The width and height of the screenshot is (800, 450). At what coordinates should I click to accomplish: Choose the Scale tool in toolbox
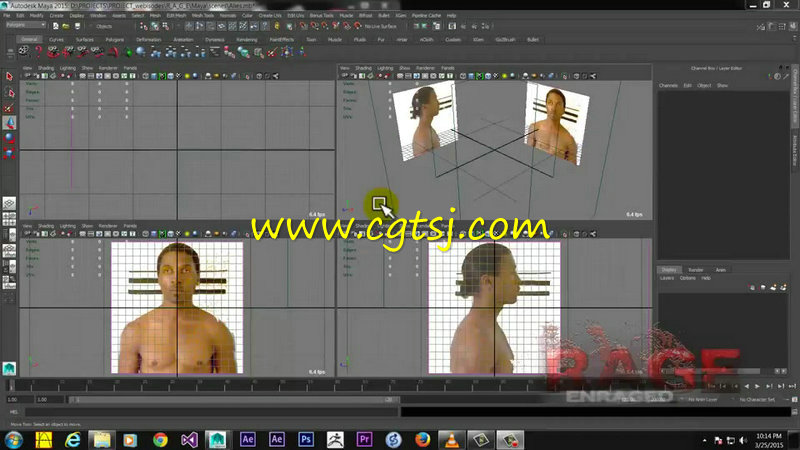pos(9,153)
